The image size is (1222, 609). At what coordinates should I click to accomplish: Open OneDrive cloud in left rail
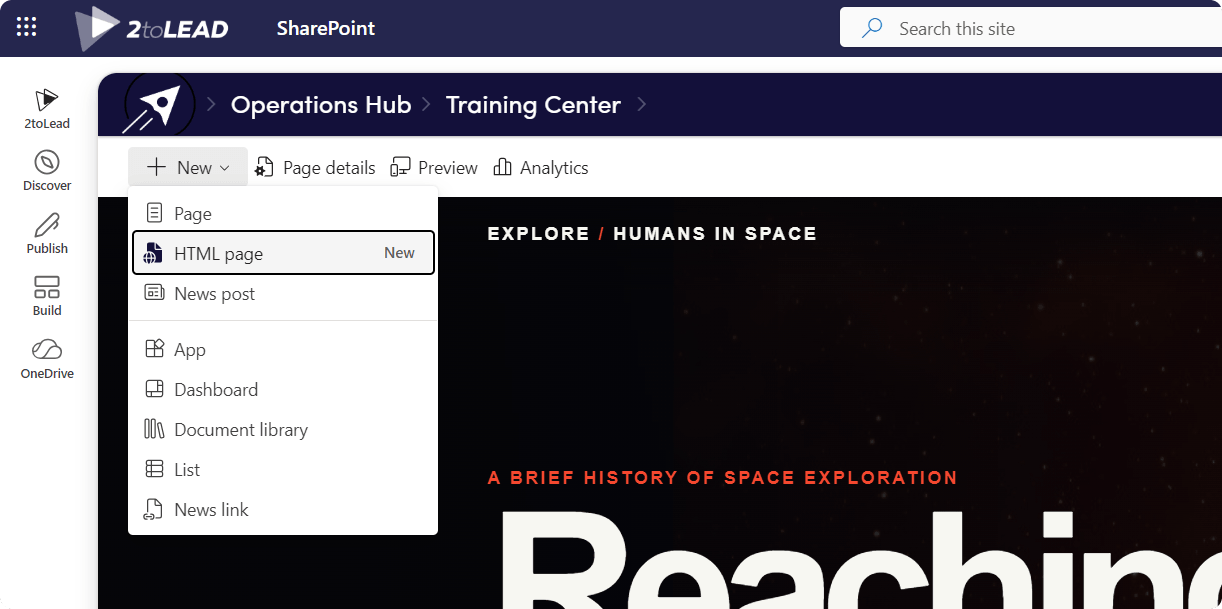point(47,359)
